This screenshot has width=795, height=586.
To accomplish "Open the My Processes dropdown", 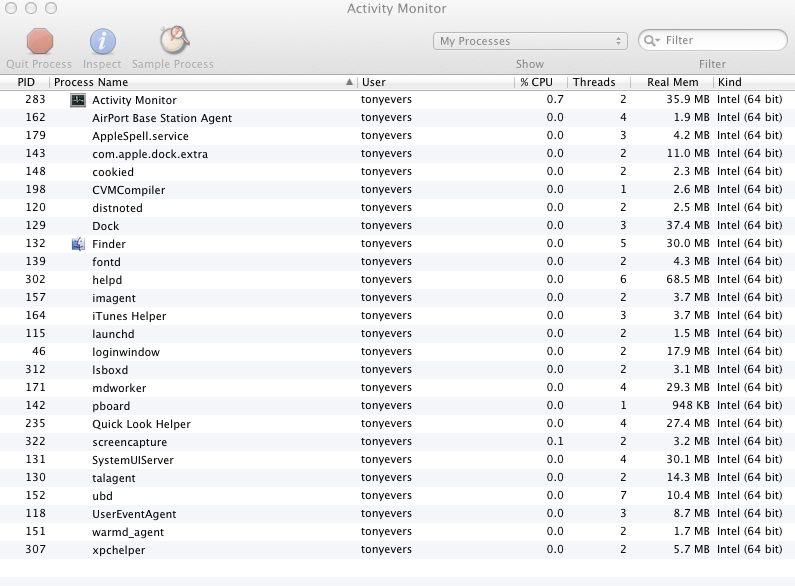I will pos(530,41).
